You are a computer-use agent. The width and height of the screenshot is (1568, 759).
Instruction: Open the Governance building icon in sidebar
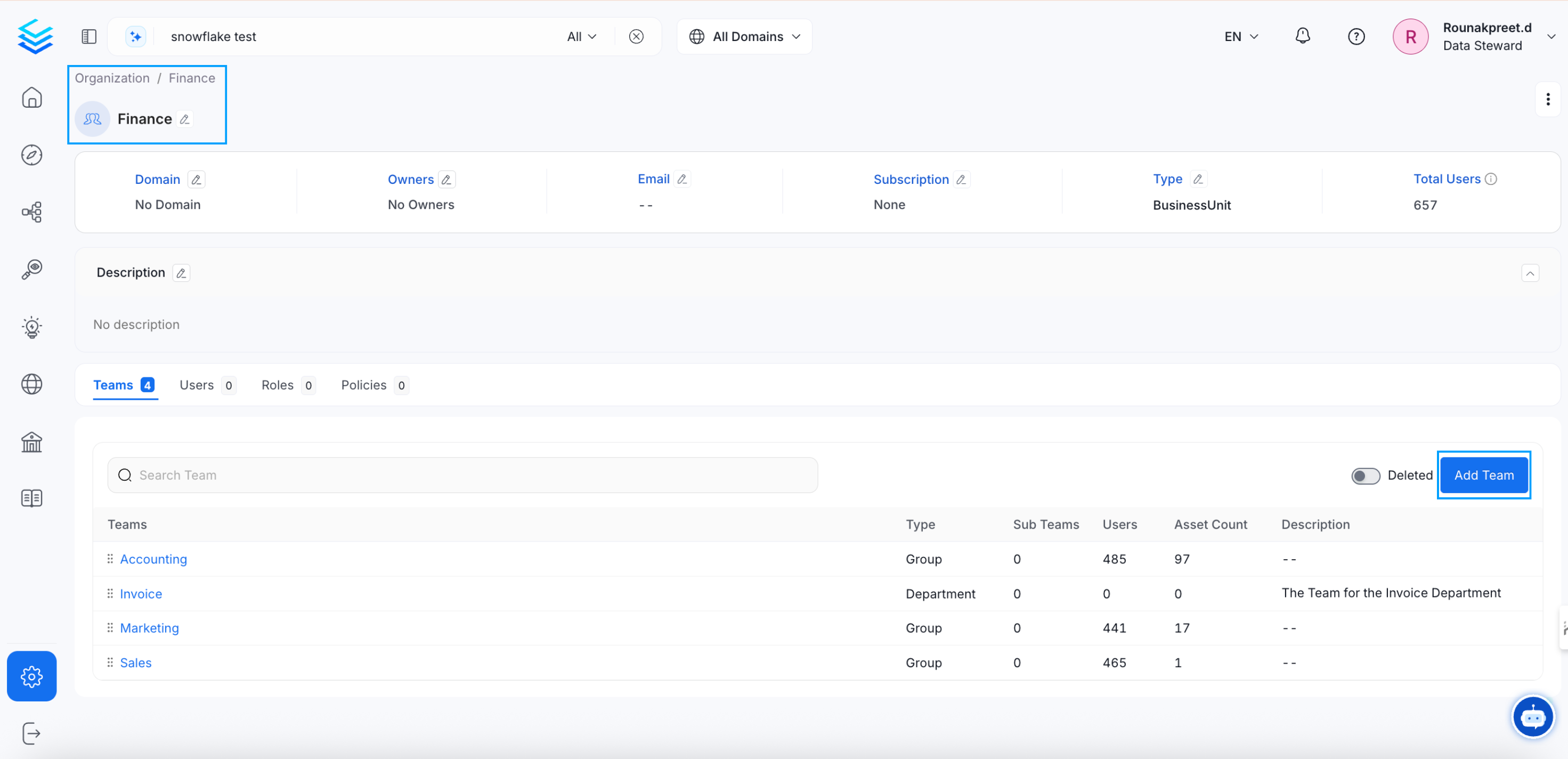31,442
